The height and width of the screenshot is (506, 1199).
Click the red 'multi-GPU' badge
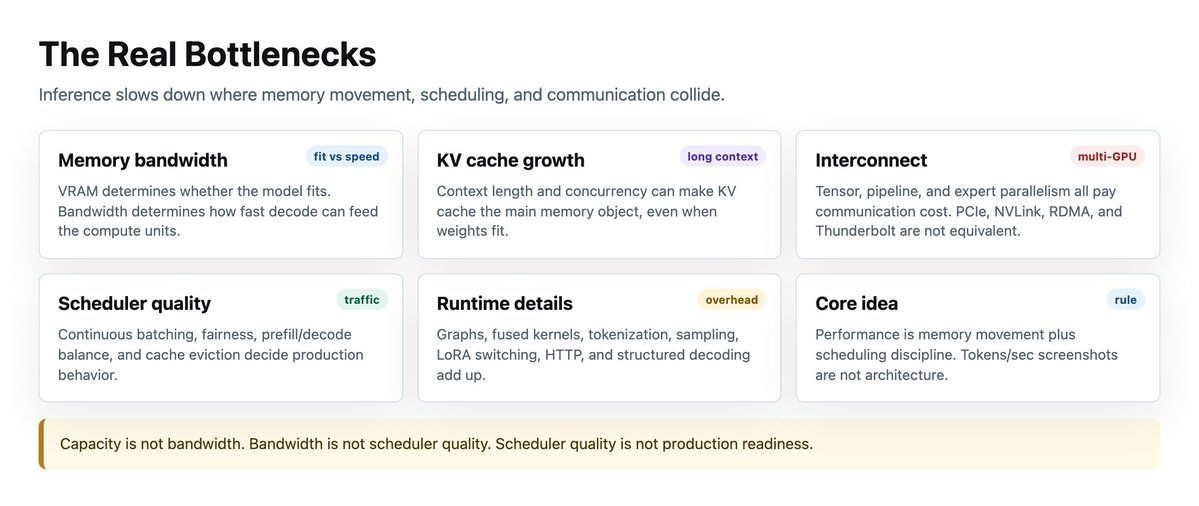(1107, 157)
